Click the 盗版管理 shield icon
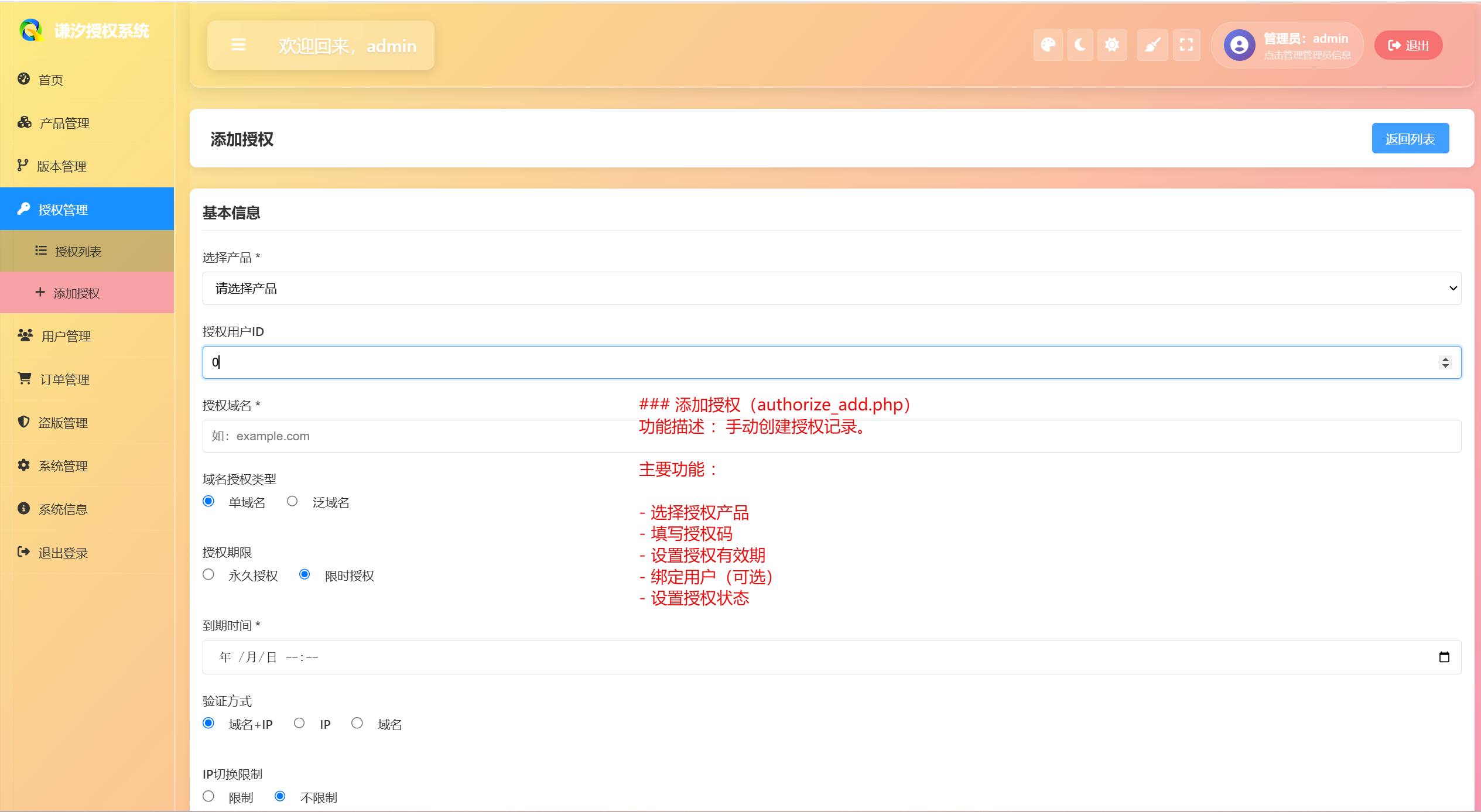Screen dimensions: 1481x812 (x=23, y=422)
